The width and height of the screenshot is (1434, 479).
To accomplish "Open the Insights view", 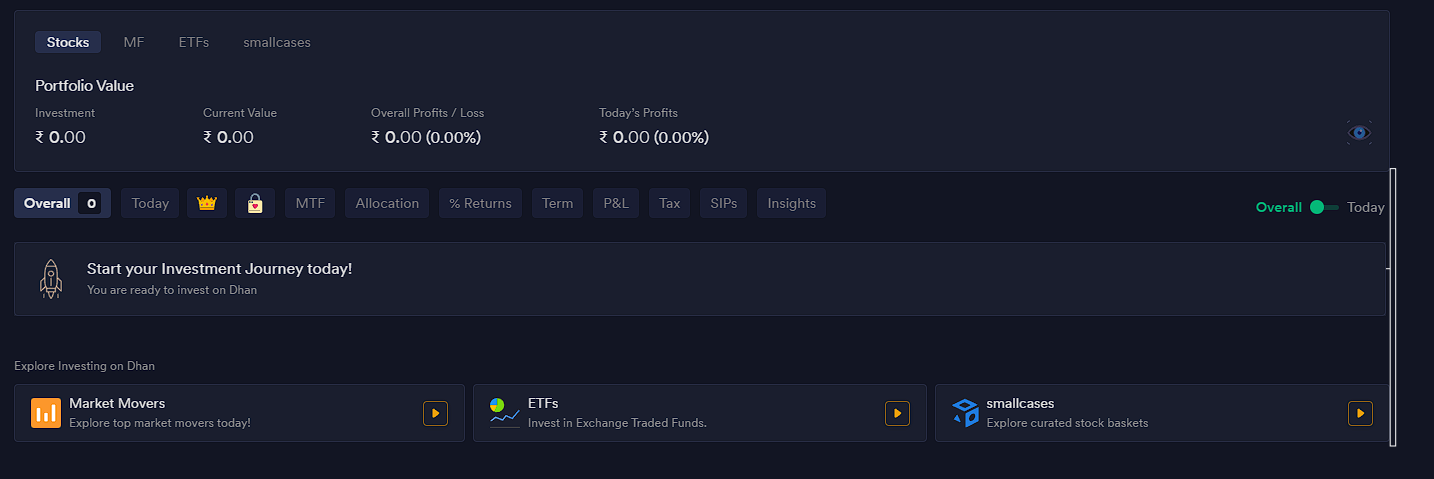I will pyautogui.click(x=792, y=203).
